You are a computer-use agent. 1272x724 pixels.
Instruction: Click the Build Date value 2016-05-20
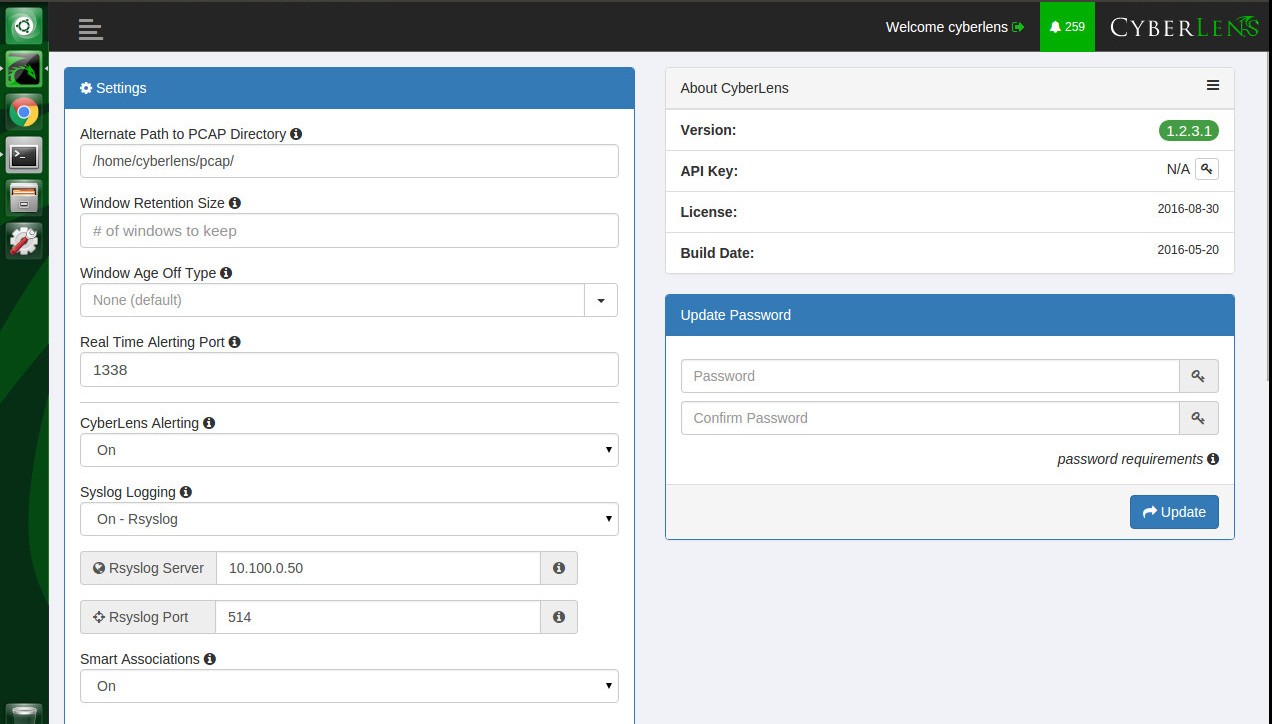click(x=1188, y=250)
